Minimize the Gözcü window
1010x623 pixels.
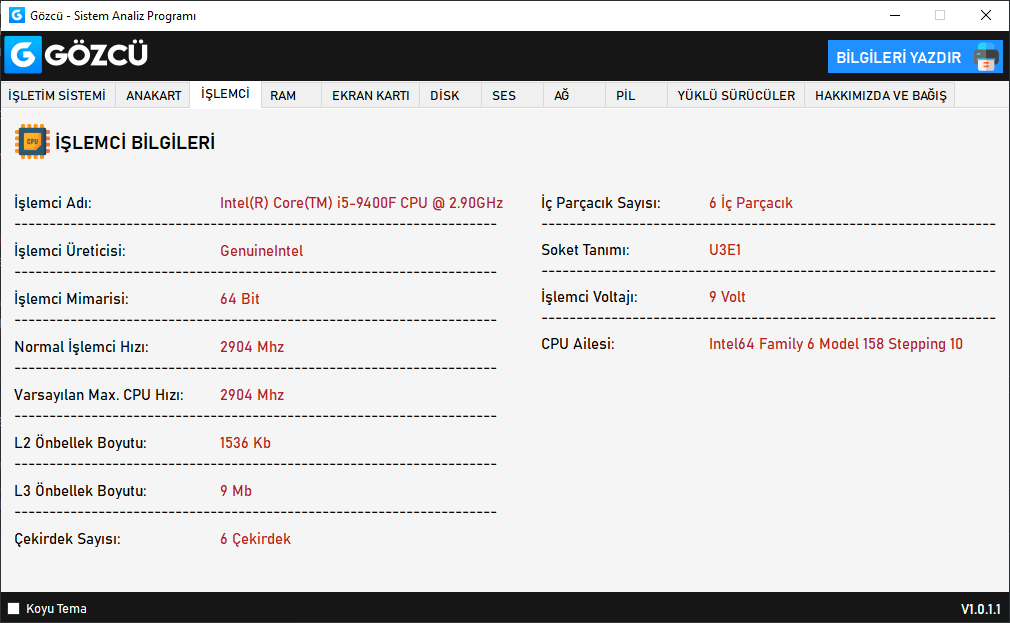895,15
